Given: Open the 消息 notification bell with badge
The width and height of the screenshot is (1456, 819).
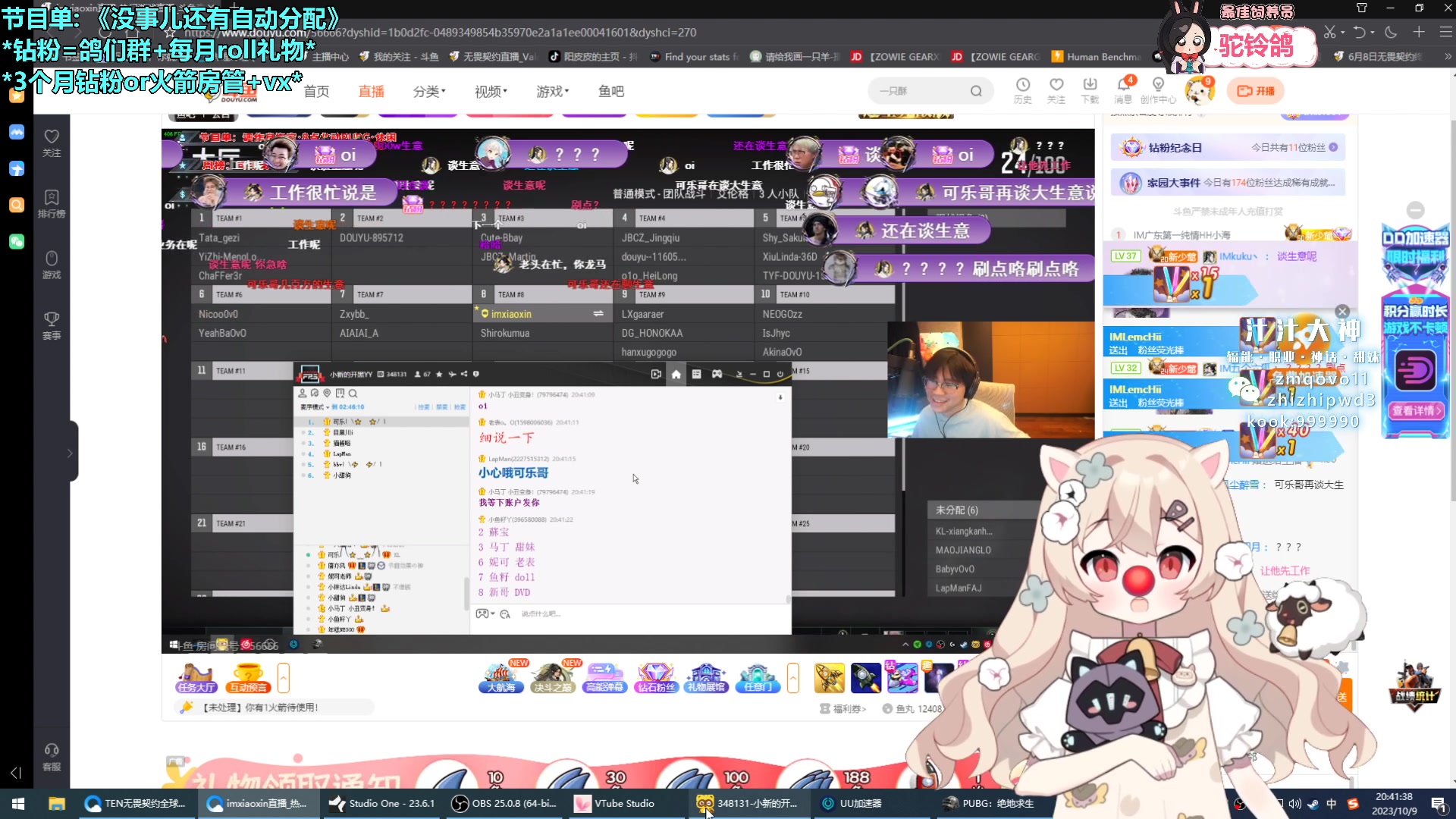Looking at the screenshot, I should (1124, 90).
